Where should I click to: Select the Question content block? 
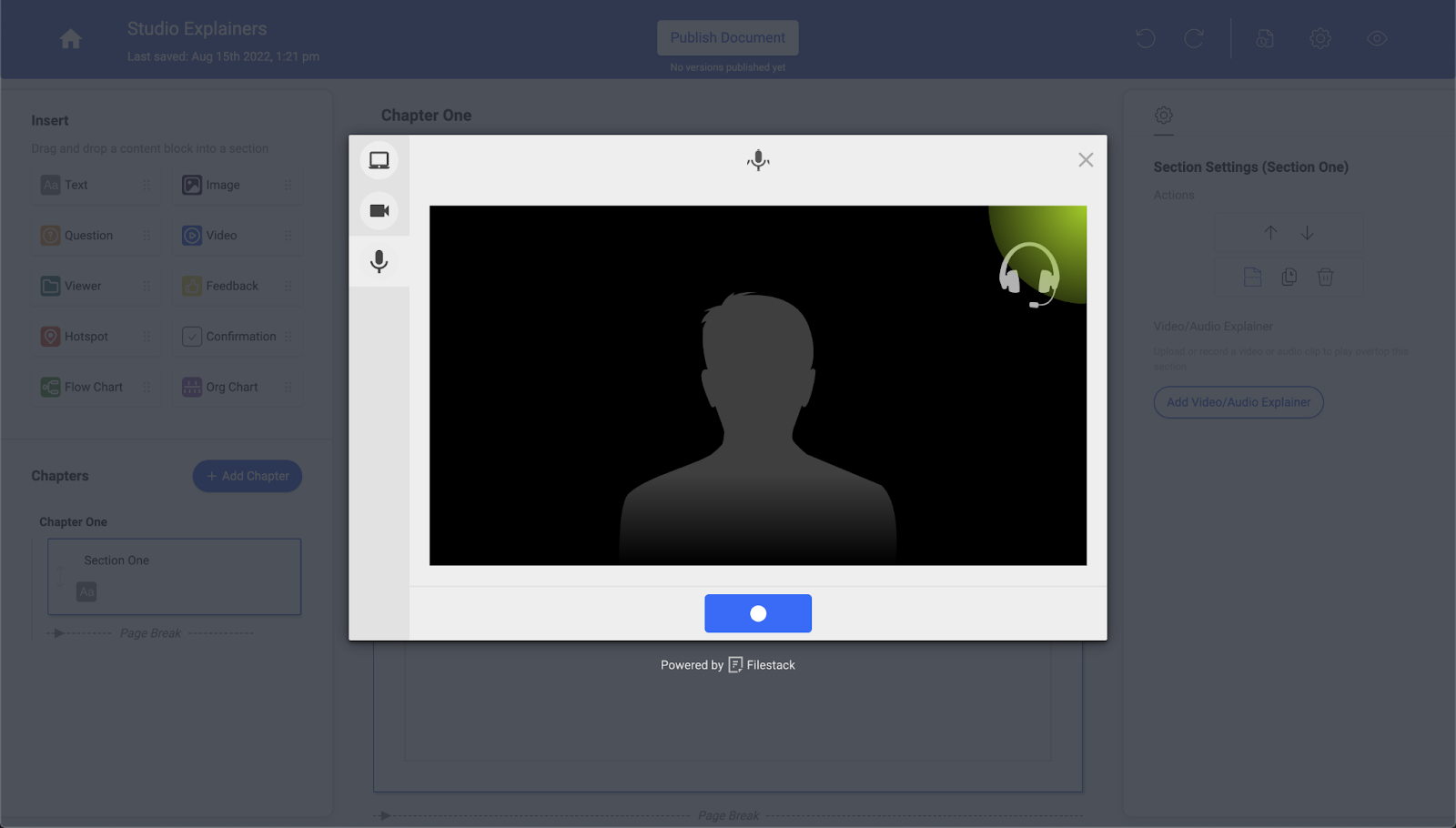click(96, 236)
